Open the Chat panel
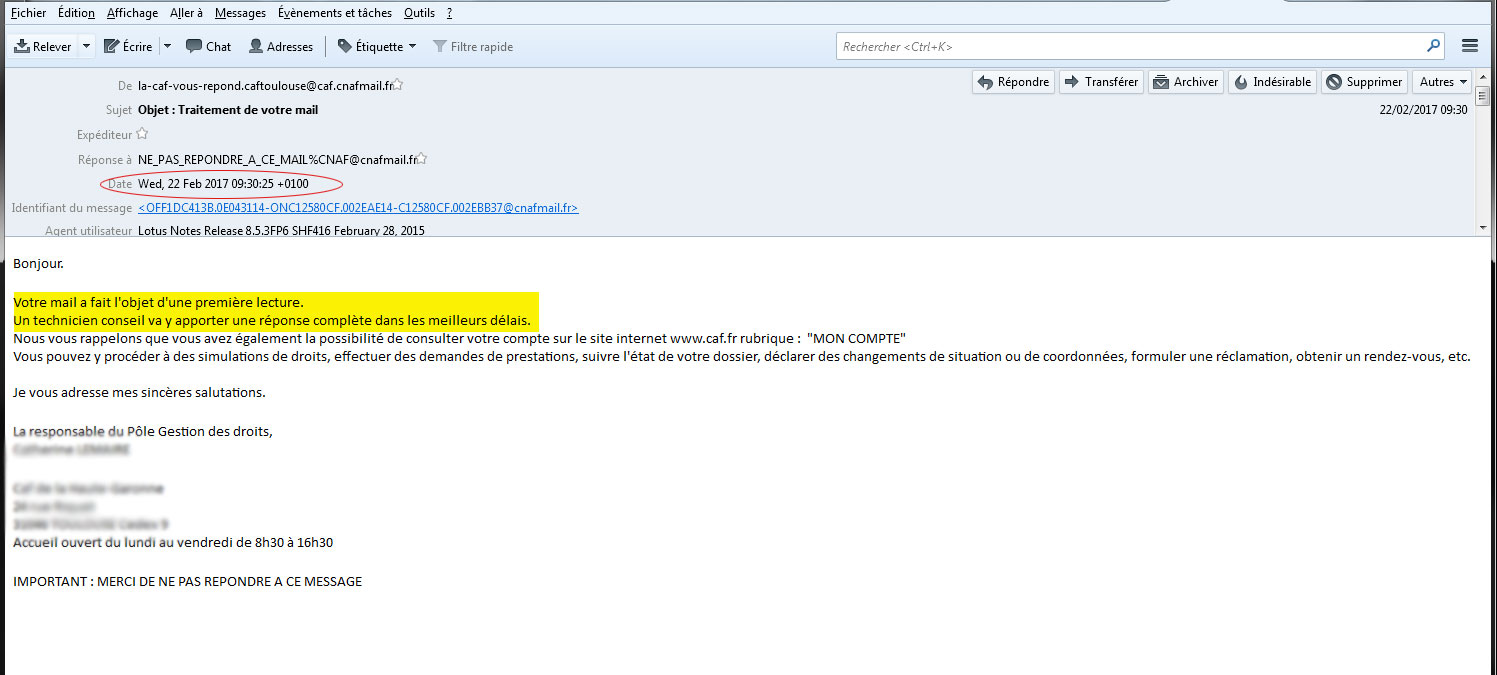This screenshot has height=675, width=1497. 208,47
